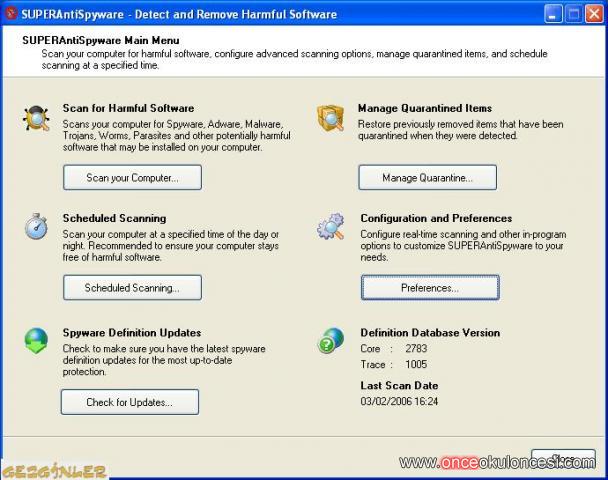Image resolution: width=608 pixels, height=480 pixels.
Task: Click the date 03/02/2006 16:24
Action: point(399,401)
